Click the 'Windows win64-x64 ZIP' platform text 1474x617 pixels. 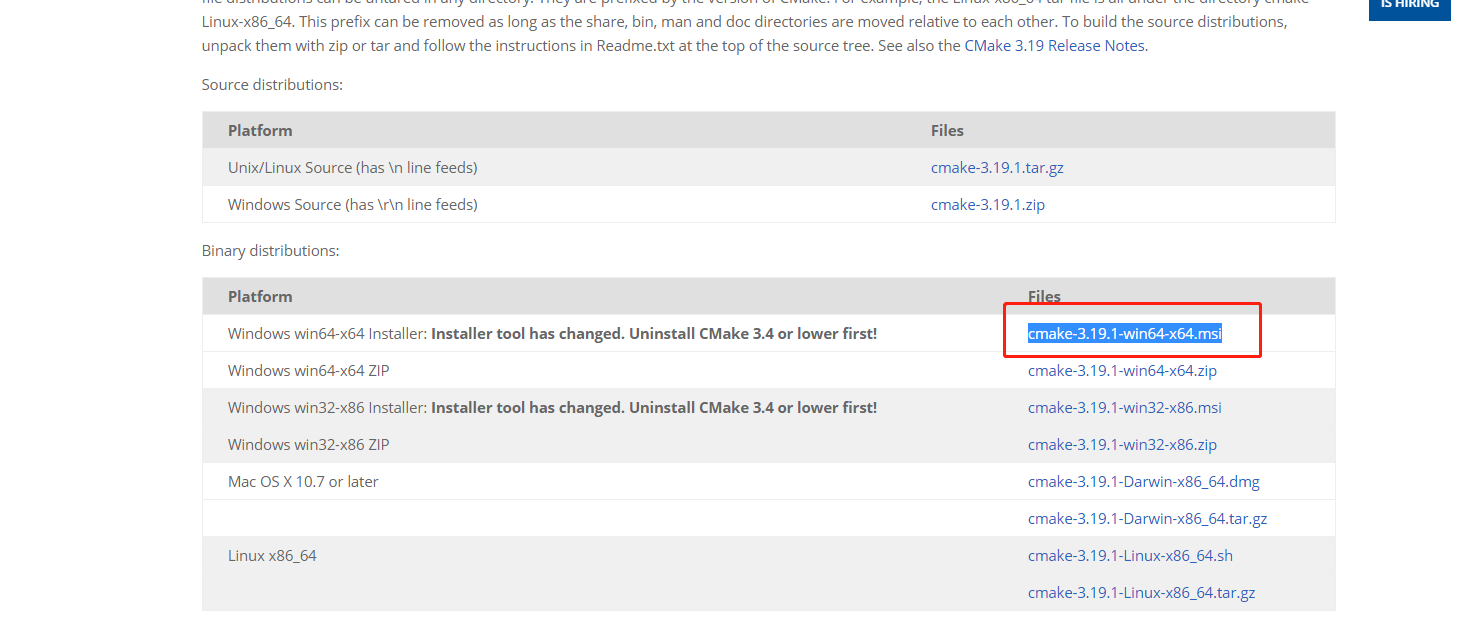click(309, 371)
